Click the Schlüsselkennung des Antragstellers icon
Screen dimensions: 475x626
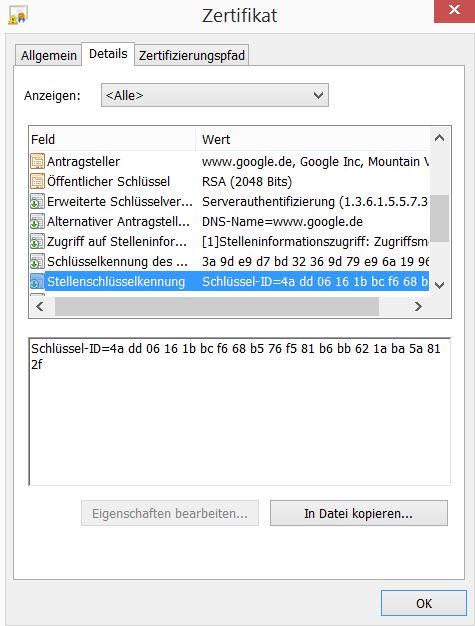point(37,261)
